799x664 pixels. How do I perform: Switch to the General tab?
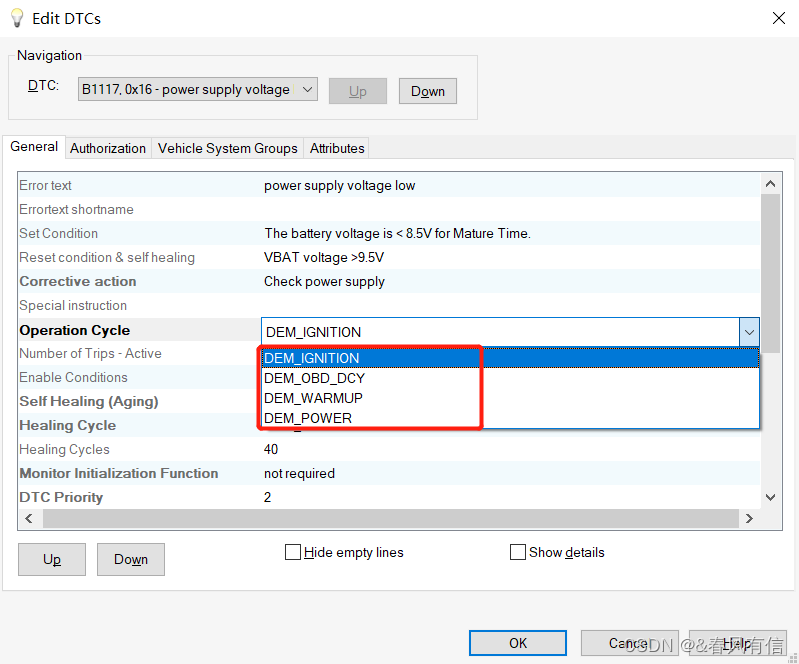[34, 147]
